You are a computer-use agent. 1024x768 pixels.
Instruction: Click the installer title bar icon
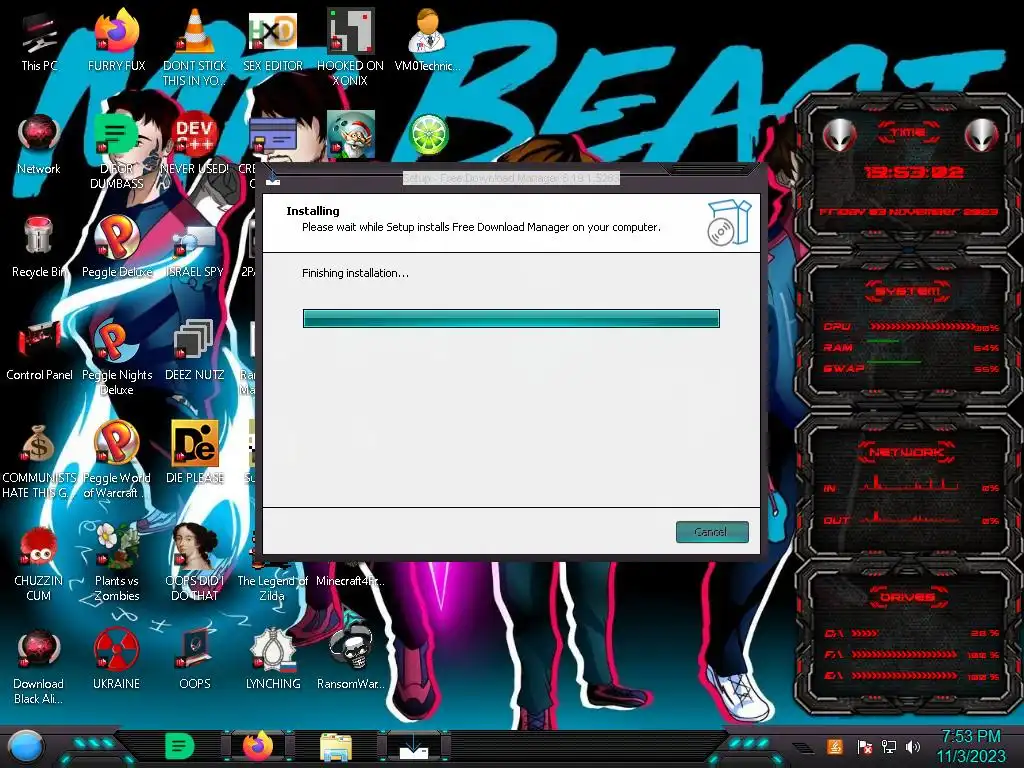(x=273, y=179)
